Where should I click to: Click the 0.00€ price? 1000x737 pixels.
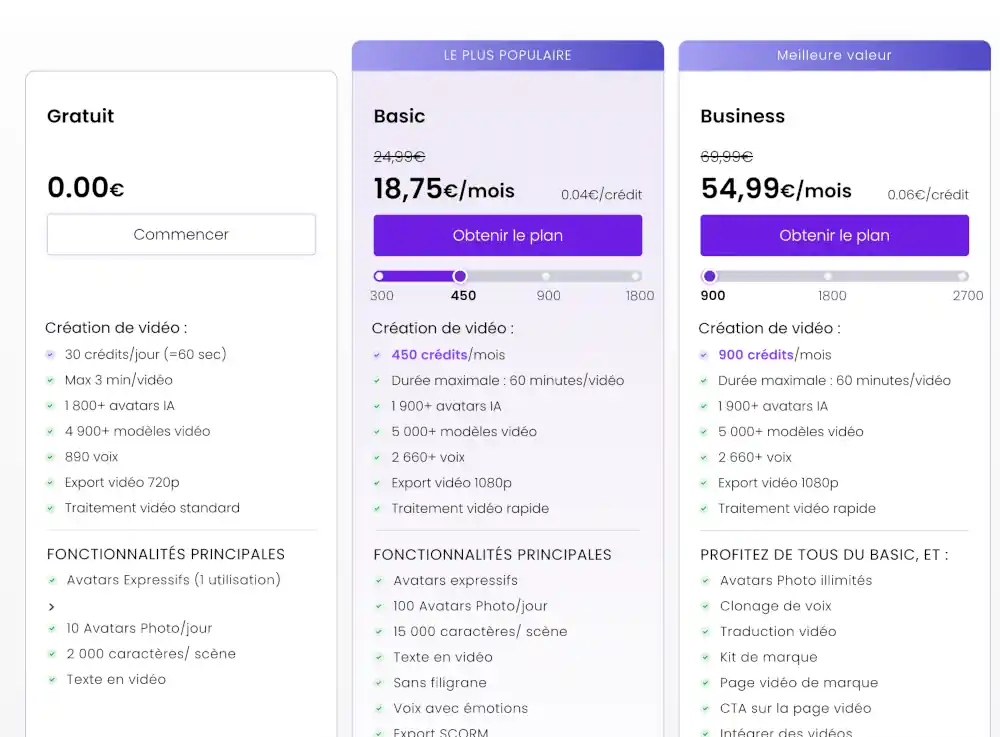[85, 187]
